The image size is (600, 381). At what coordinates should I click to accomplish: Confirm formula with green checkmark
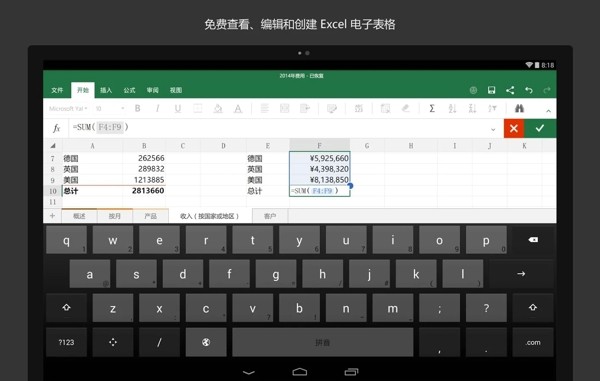[540, 128]
